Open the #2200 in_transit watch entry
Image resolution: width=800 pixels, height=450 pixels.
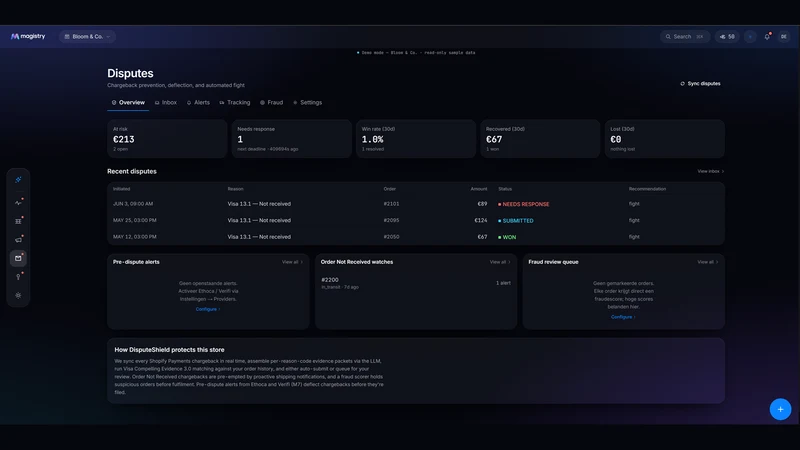click(416, 283)
